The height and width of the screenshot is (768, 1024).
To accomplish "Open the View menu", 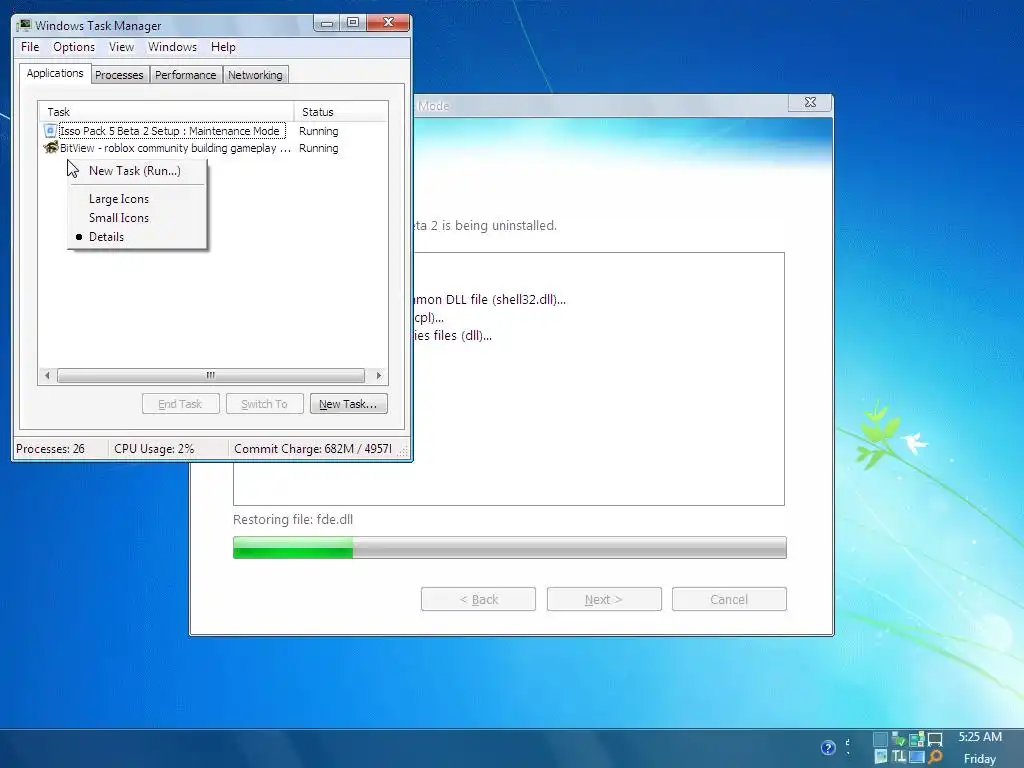I will tap(121, 47).
